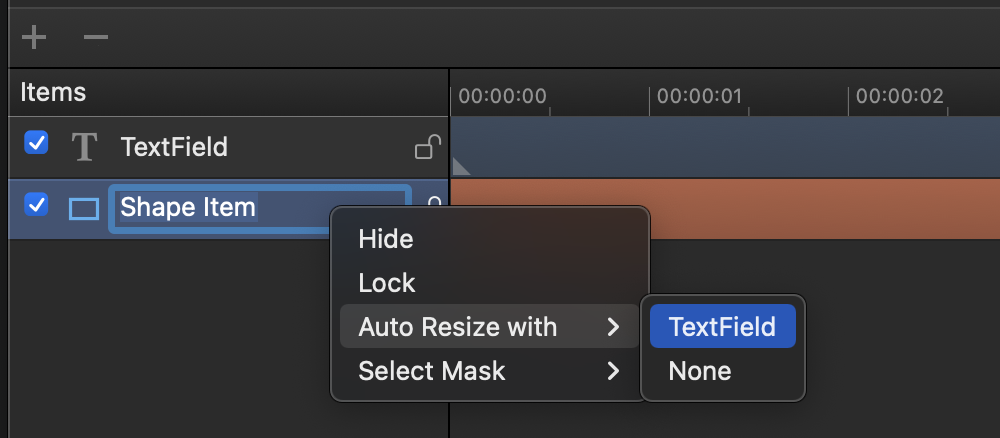Toggle the TextField unlock padlock icon
Viewport: 1000px width, 438px height.
tap(428, 147)
